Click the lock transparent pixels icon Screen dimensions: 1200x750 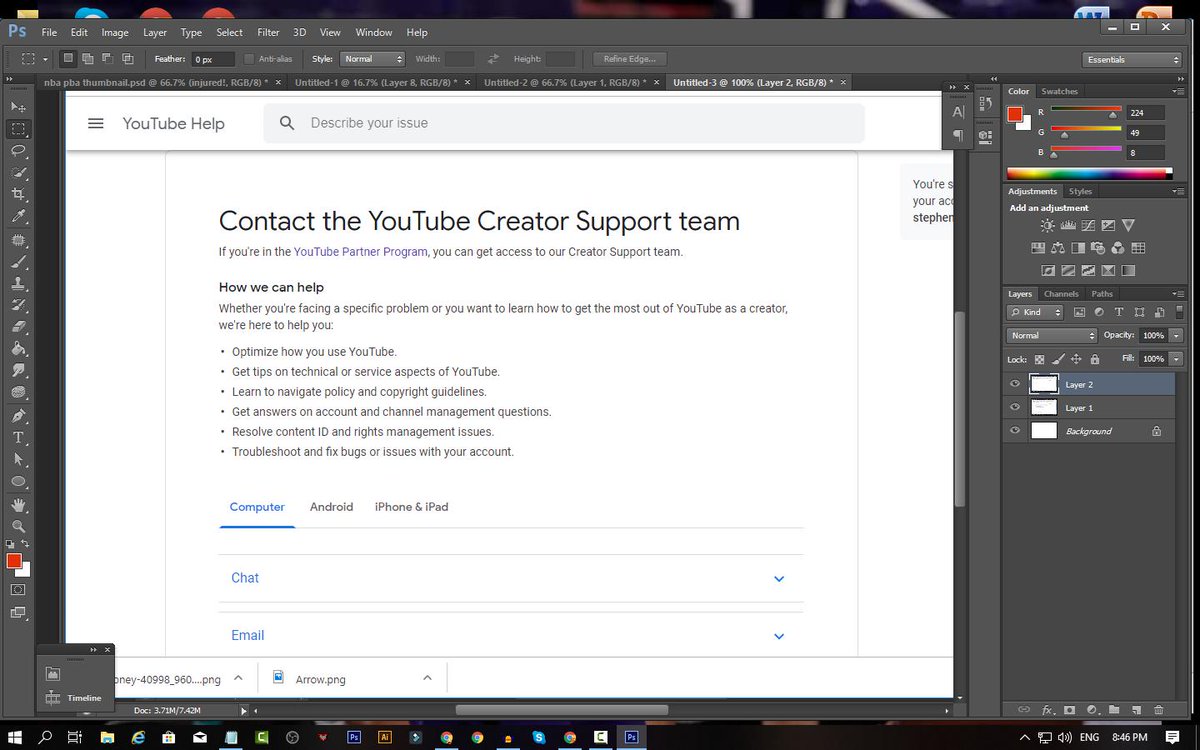(1039, 359)
